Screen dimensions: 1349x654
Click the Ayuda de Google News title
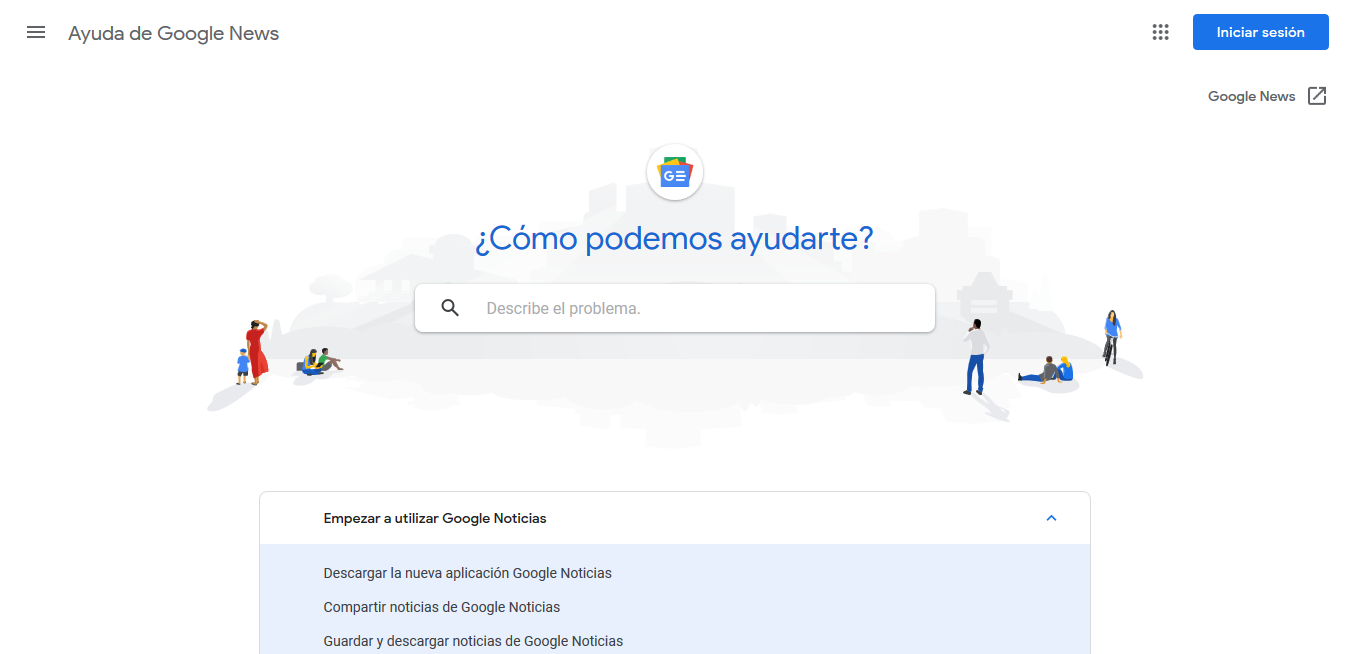click(174, 33)
